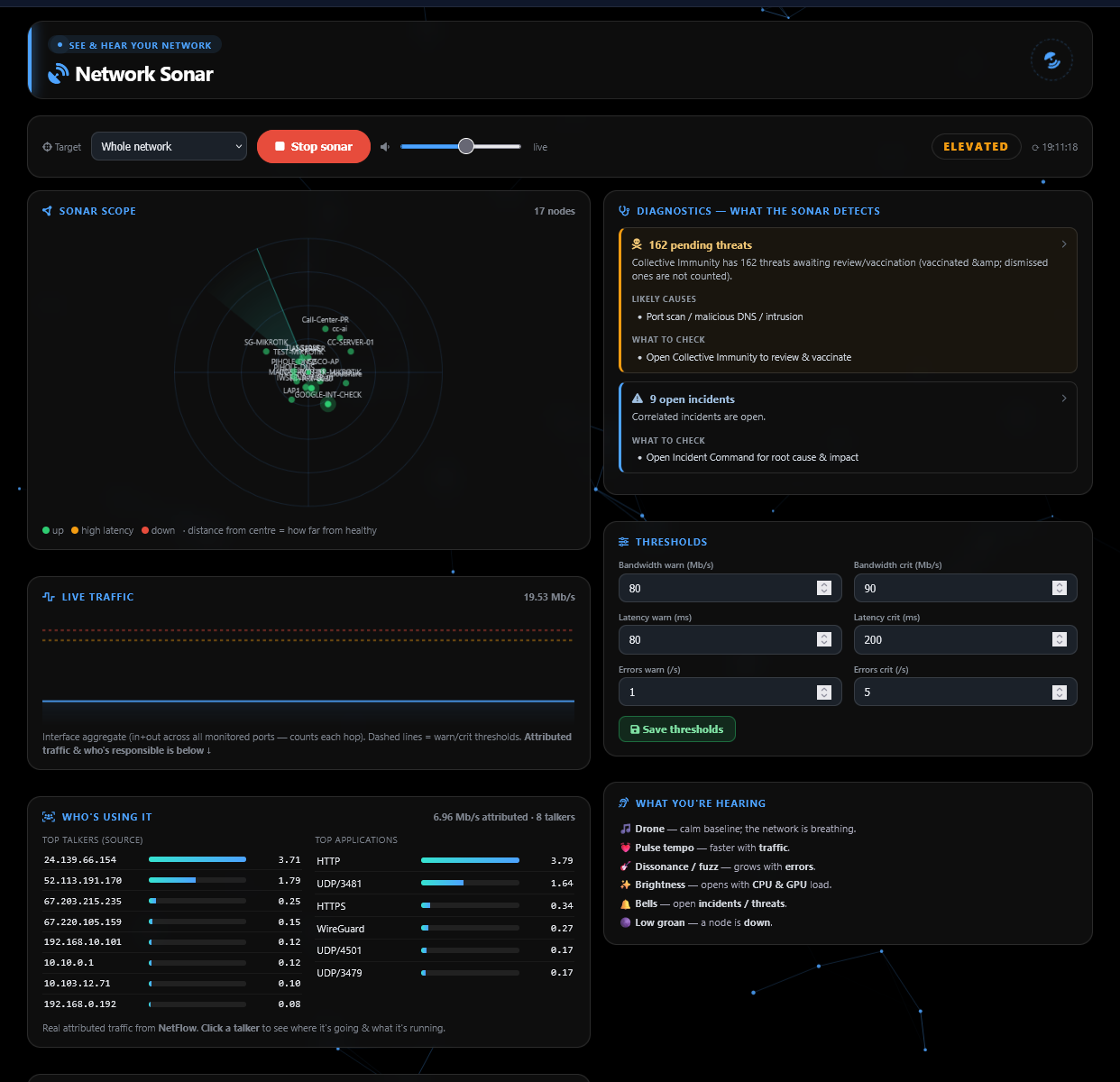Select talker 24.139.66.154
The width and height of the screenshot is (1120, 1082).
172,859
